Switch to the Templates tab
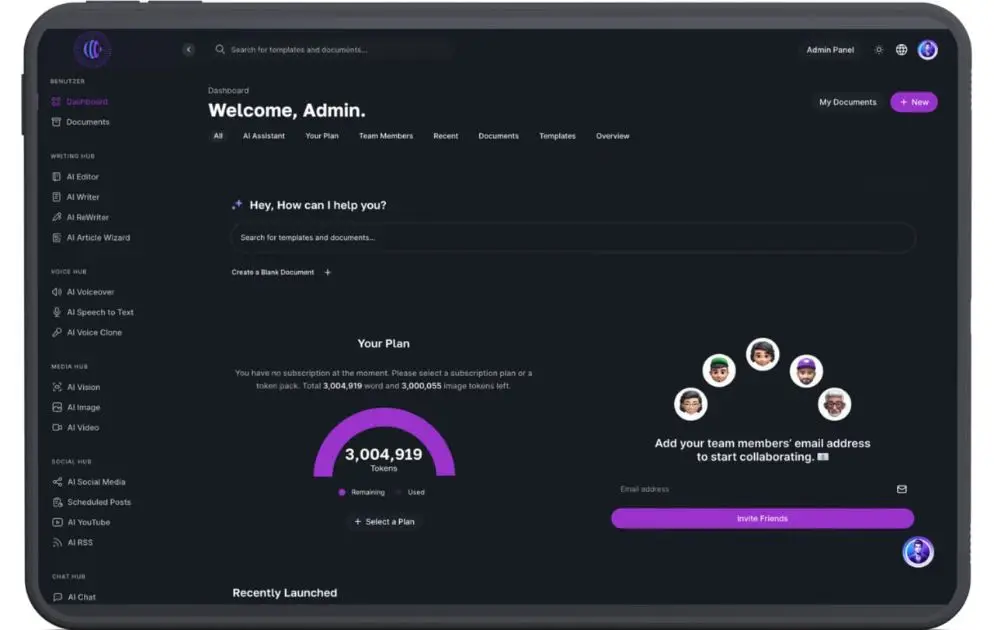This screenshot has height=630, width=994. (557, 136)
